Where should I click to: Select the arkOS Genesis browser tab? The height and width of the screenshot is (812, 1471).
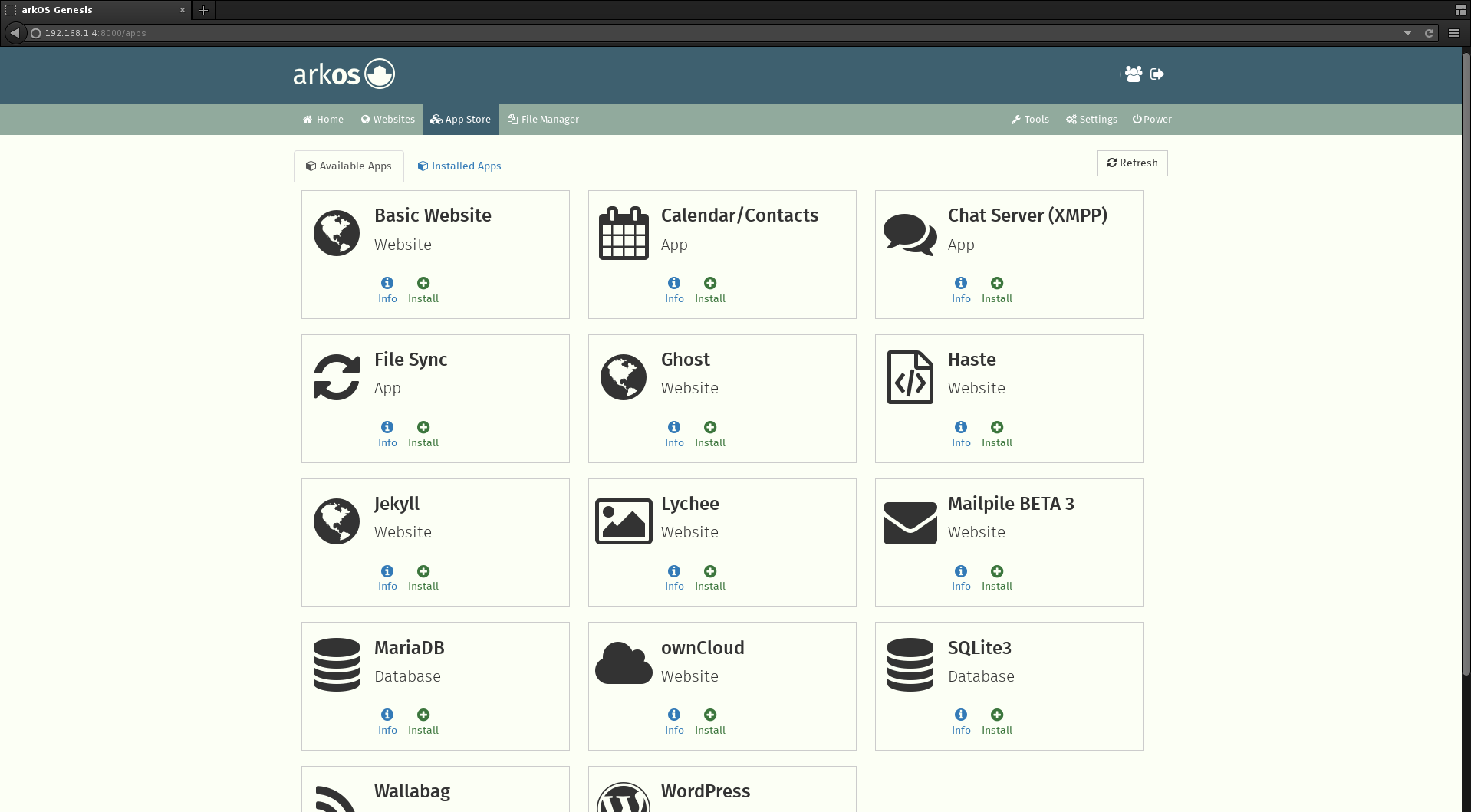click(x=96, y=10)
